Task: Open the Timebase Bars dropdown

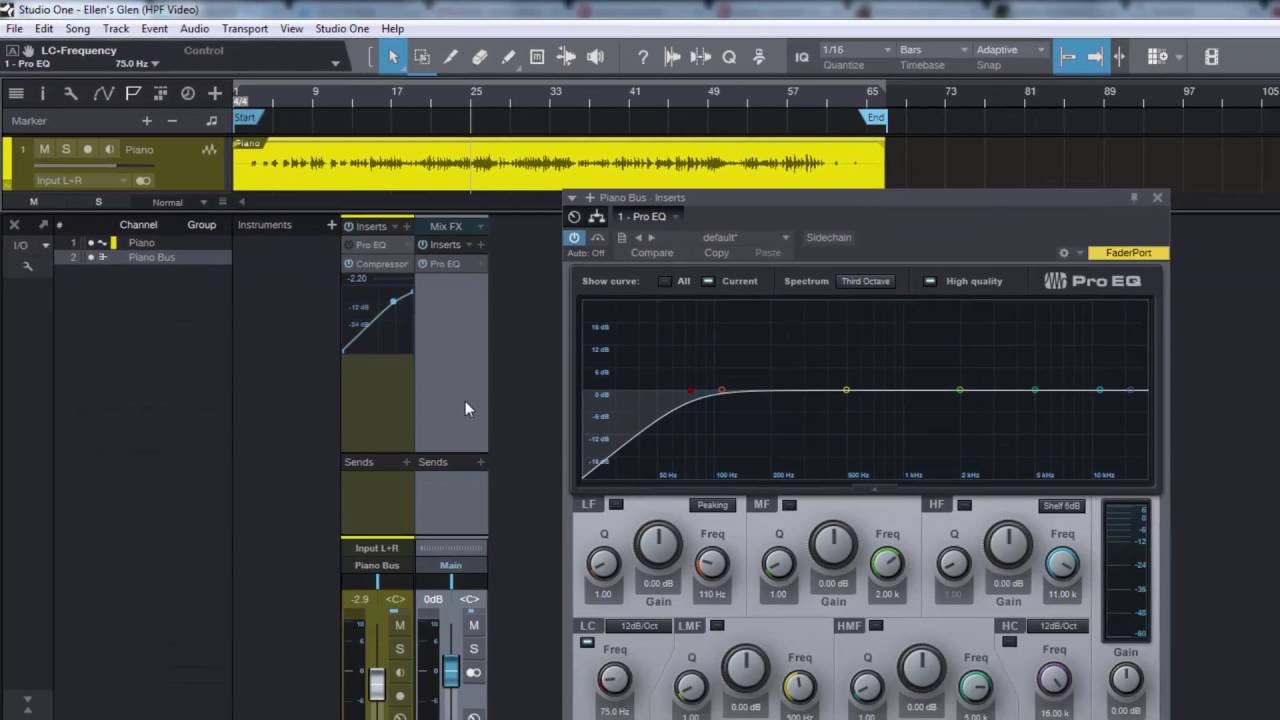Action: 934,50
